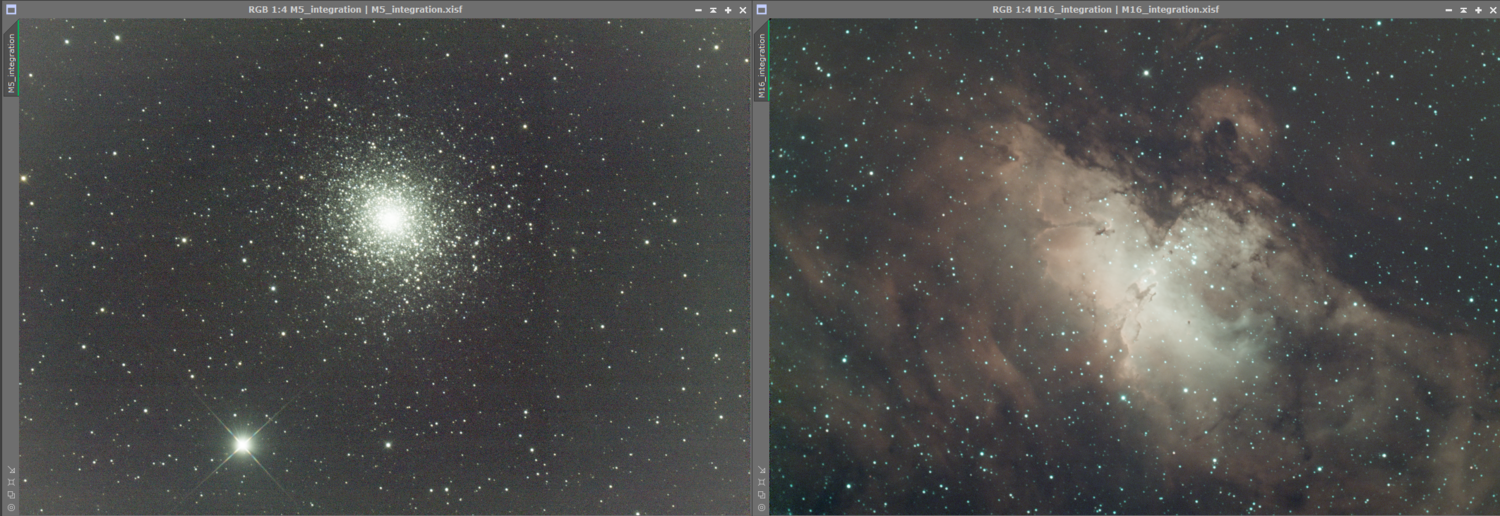This screenshot has width=1500, height=516.
Task: Click the fit-view square icon in M5 window
Action: pos(11,482)
